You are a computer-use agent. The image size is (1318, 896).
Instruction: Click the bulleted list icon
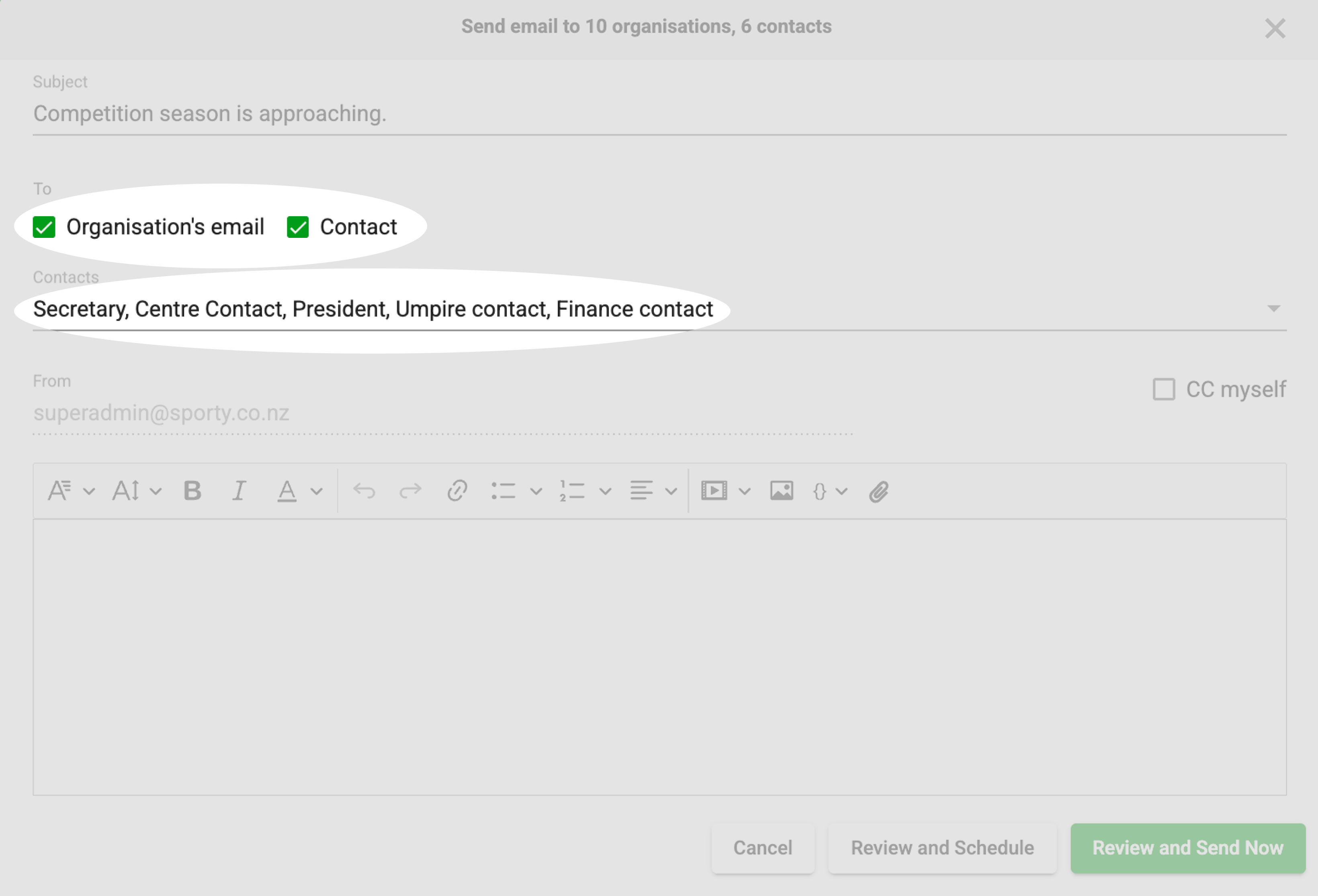coord(503,491)
